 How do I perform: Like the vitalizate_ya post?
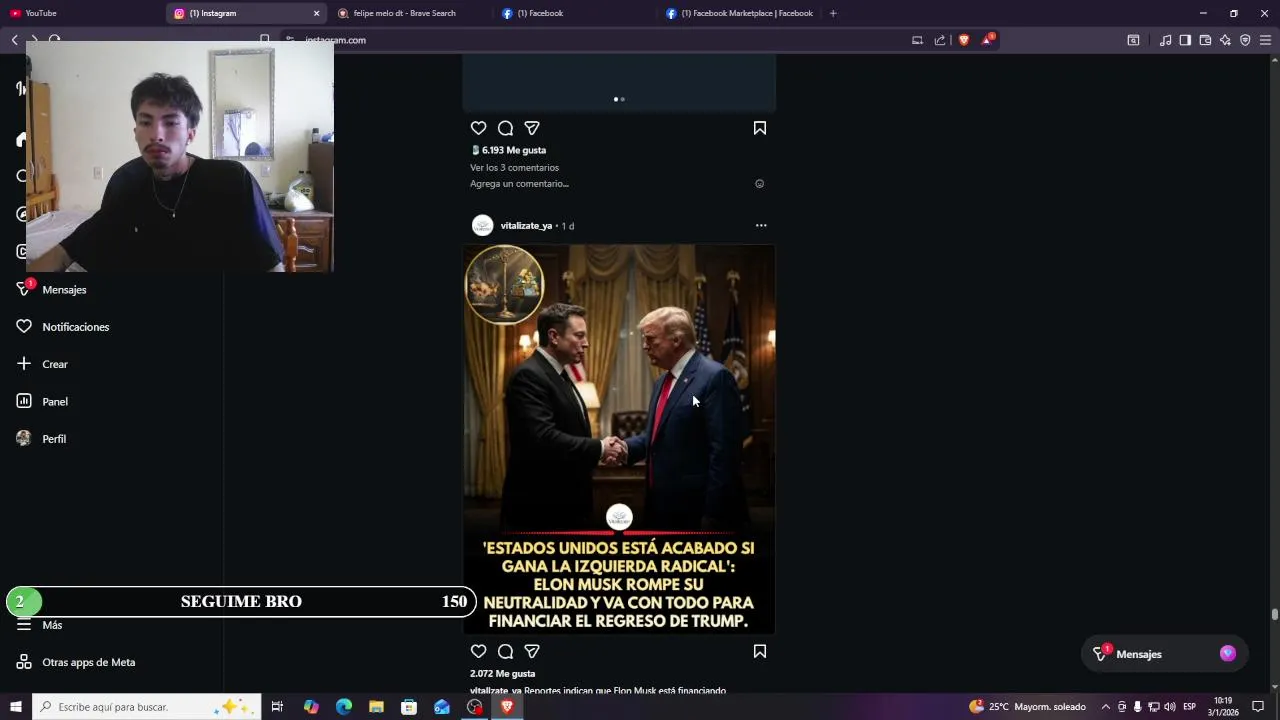point(478,651)
